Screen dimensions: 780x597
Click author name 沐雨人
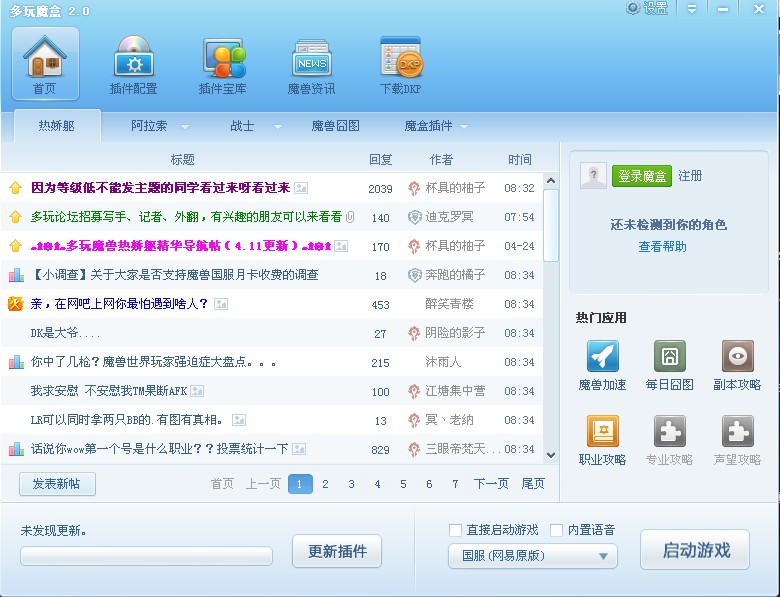pos(443,362)
